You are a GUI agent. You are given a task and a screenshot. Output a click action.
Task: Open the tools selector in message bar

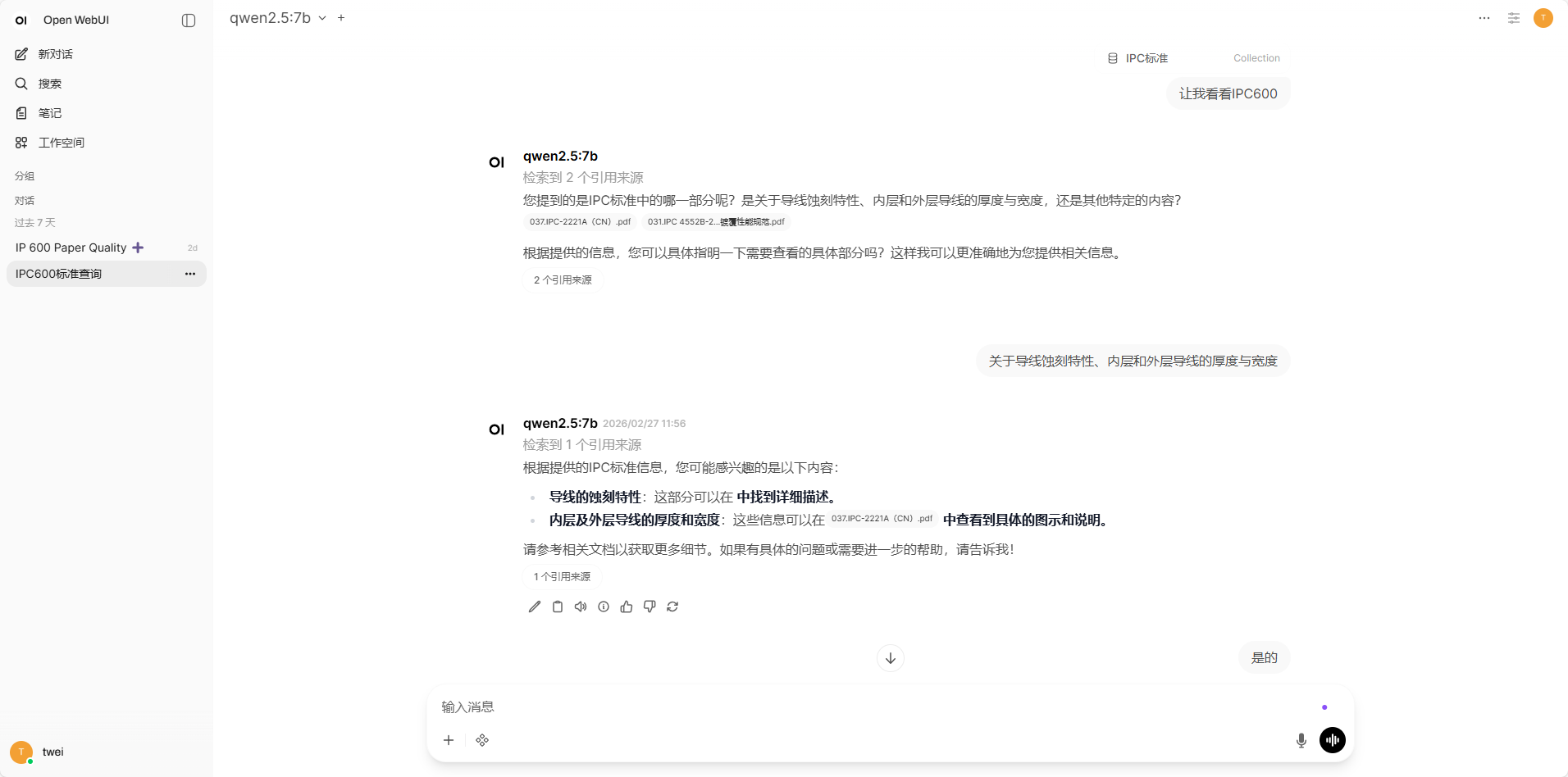coord(482,739)
